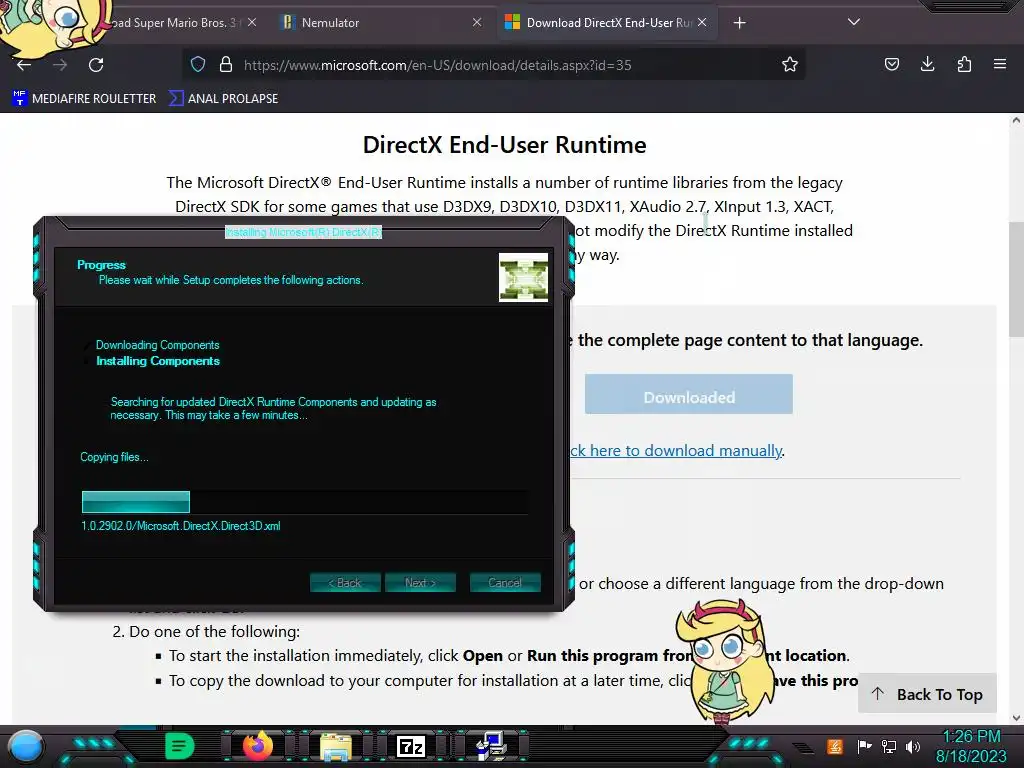
Task: Click the download manually link
Action: pyautogui.click(x=676, y=451)
